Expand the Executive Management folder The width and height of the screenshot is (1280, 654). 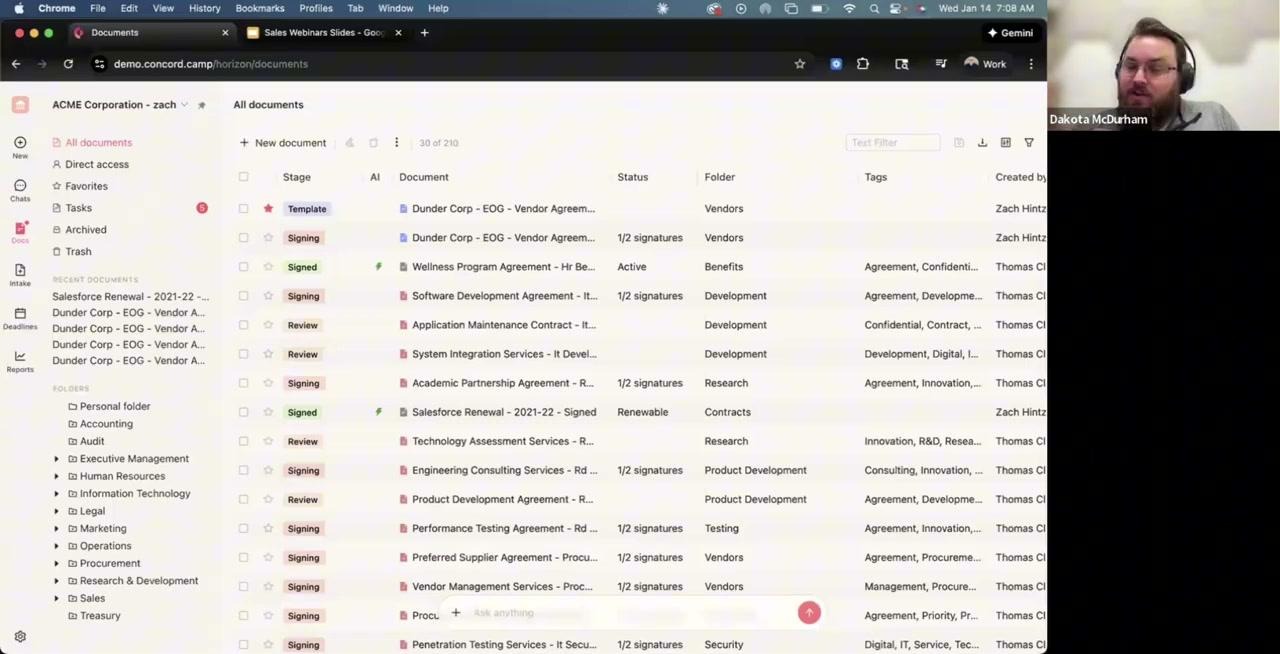[x=56, y=459]
